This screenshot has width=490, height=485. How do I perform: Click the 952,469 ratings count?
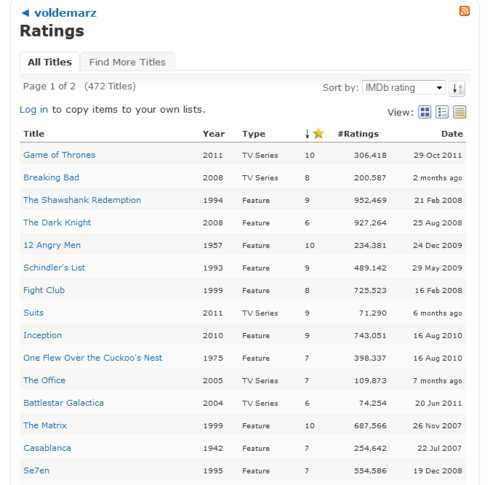point(370,200)
